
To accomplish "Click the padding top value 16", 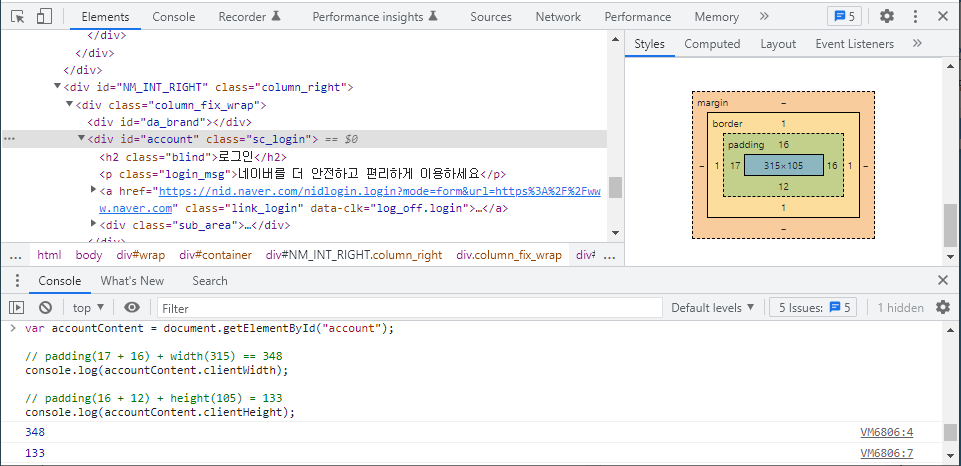I will [783, 145].
